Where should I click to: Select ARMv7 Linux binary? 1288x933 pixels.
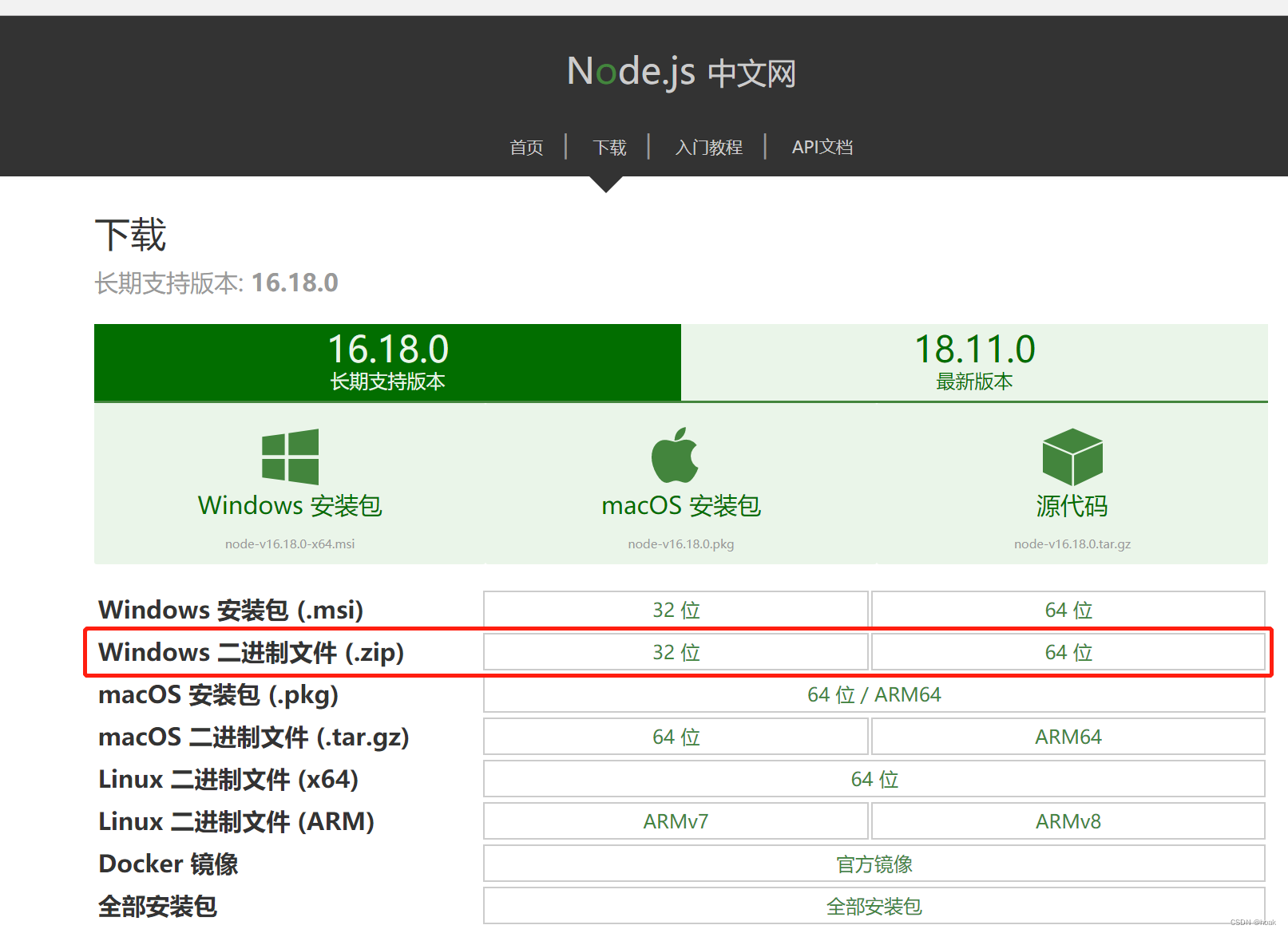point(676,821)
